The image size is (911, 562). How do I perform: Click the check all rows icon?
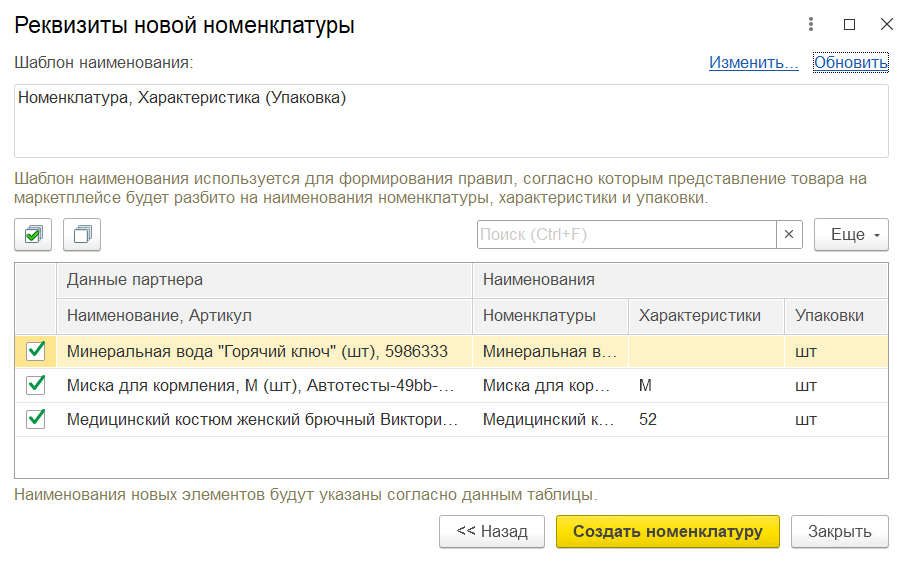(34, 235)
